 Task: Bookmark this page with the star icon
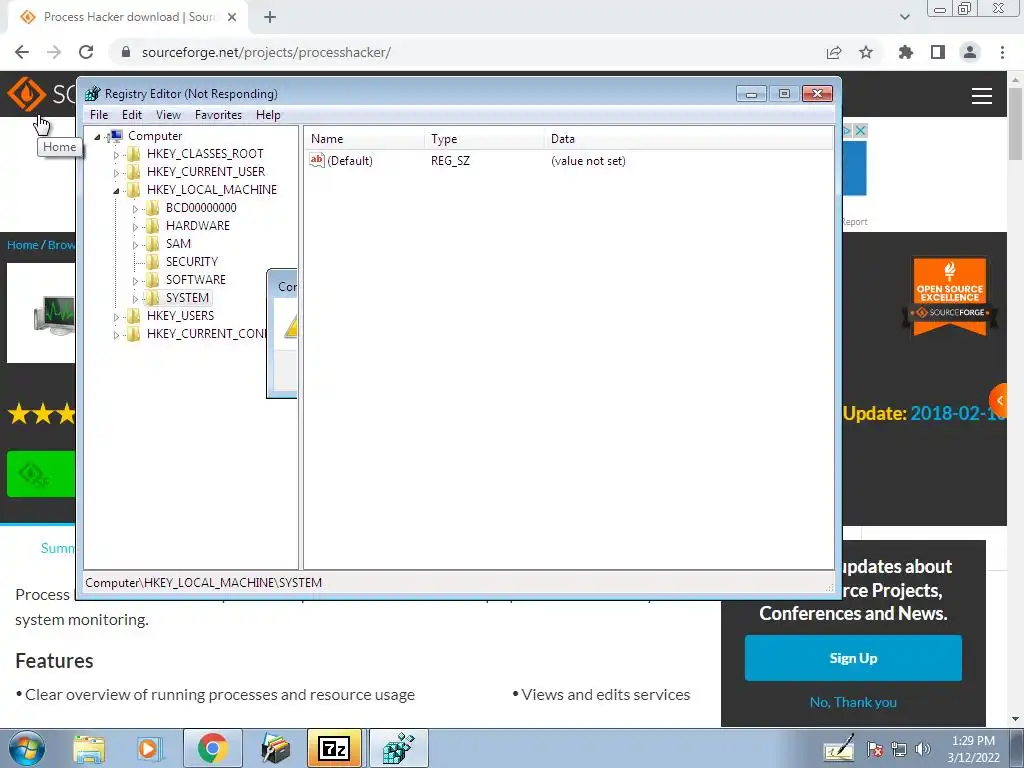coord(866,52)
